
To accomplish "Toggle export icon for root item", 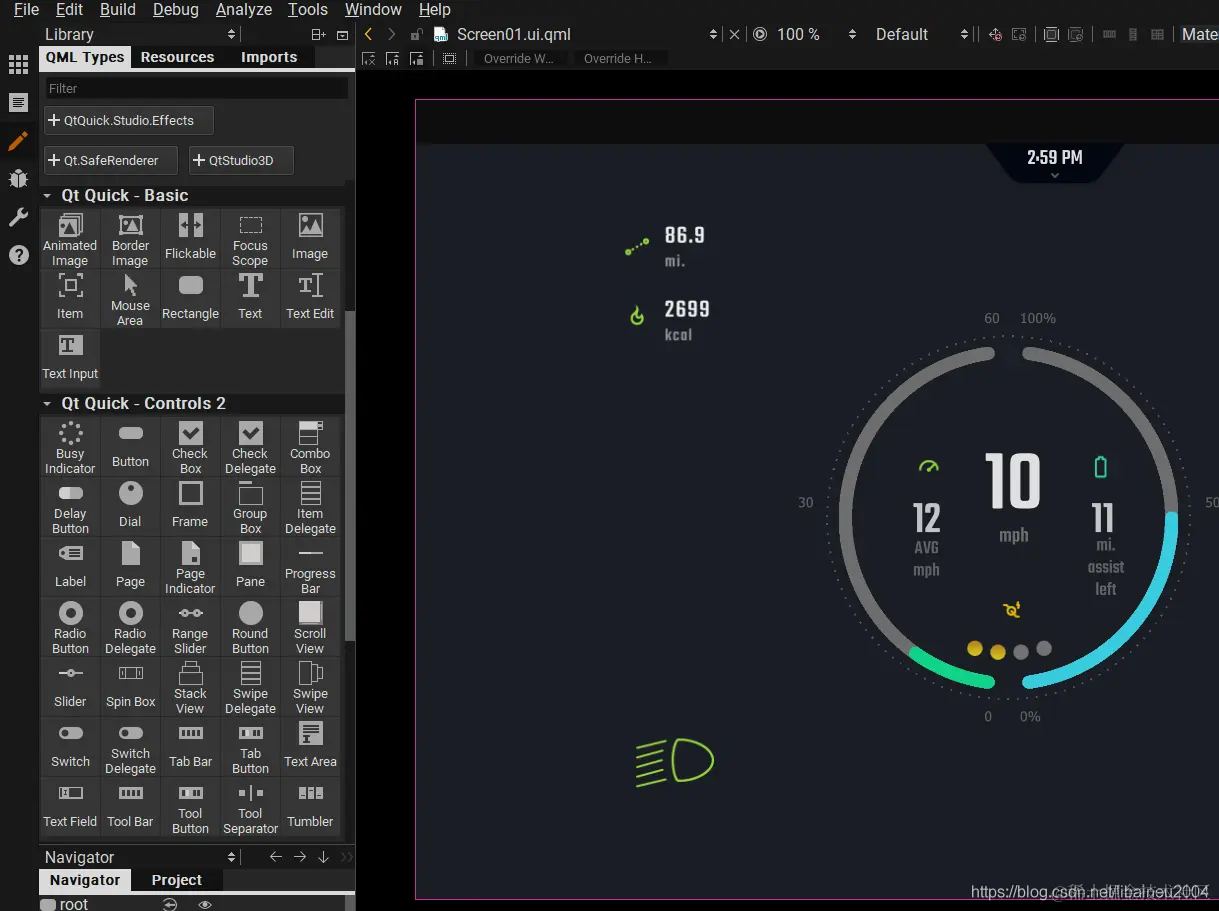I will pyautogui.click(x=170, y=904).
